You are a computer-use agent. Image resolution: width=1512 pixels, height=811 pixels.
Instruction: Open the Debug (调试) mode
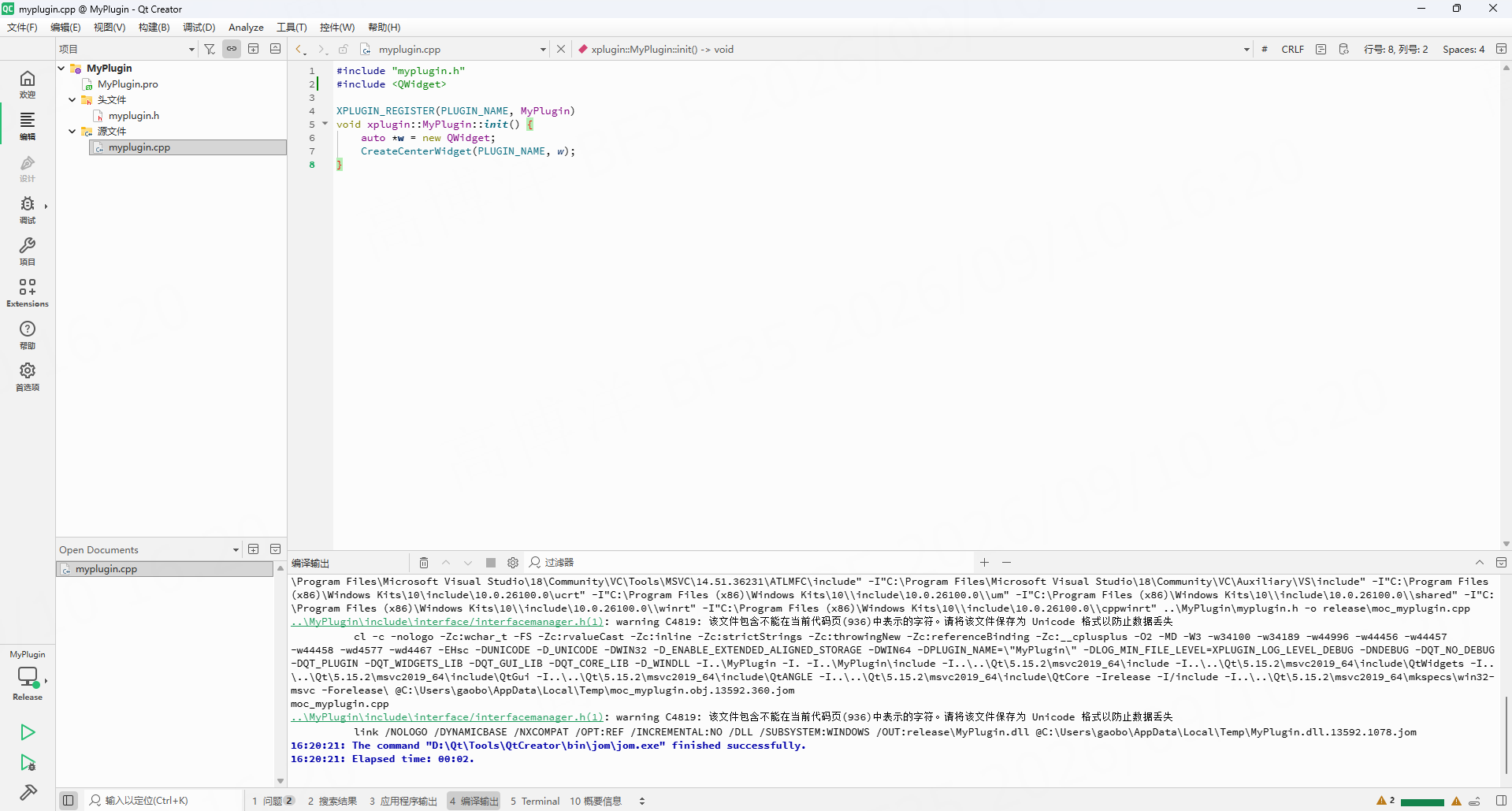(x=28, y=210)
